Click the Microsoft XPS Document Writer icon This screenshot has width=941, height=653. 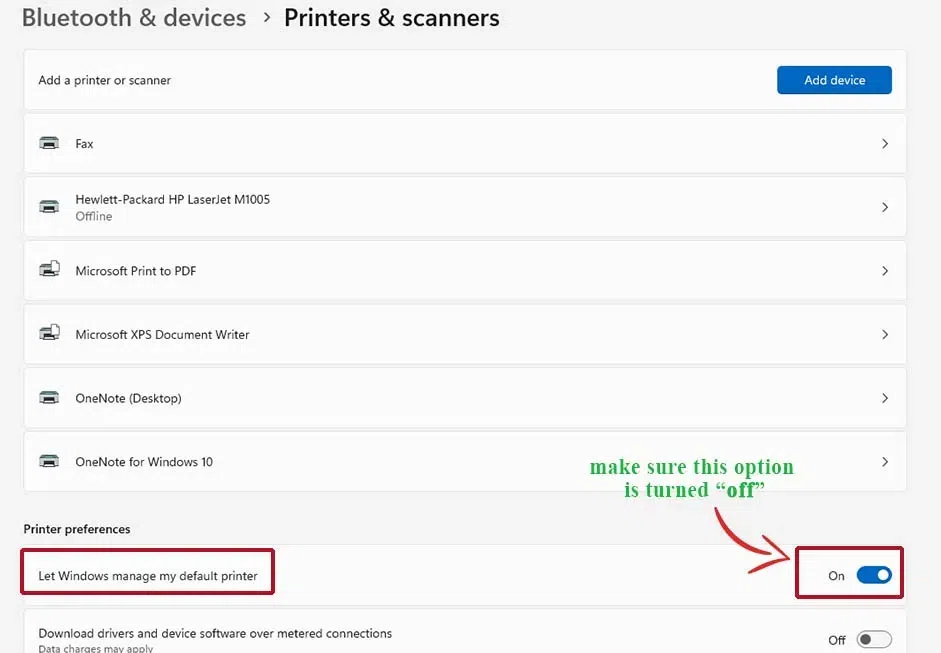click(x=49, y=333)
